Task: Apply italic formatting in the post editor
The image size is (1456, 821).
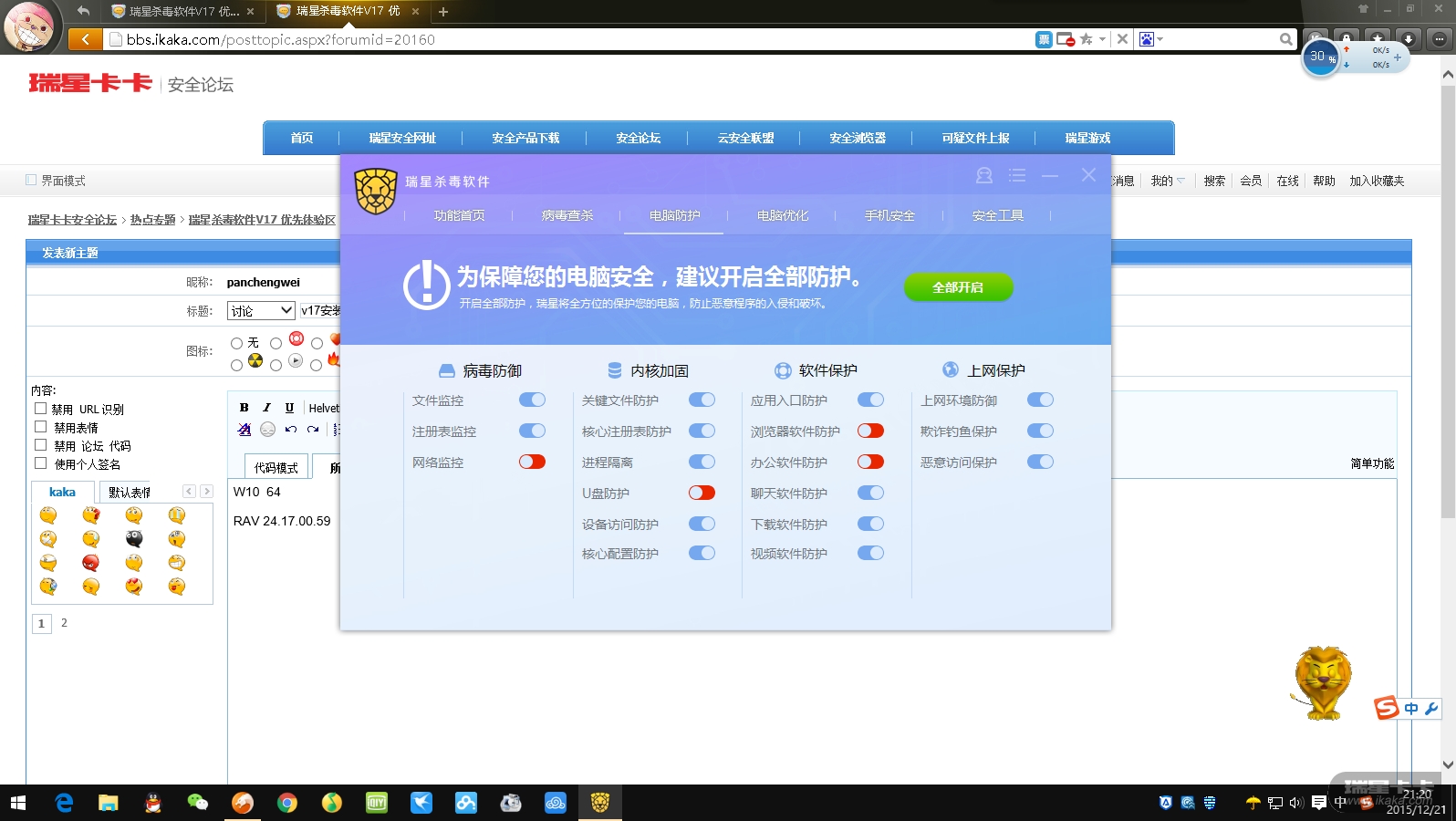Action: click(x=266, y=408)
